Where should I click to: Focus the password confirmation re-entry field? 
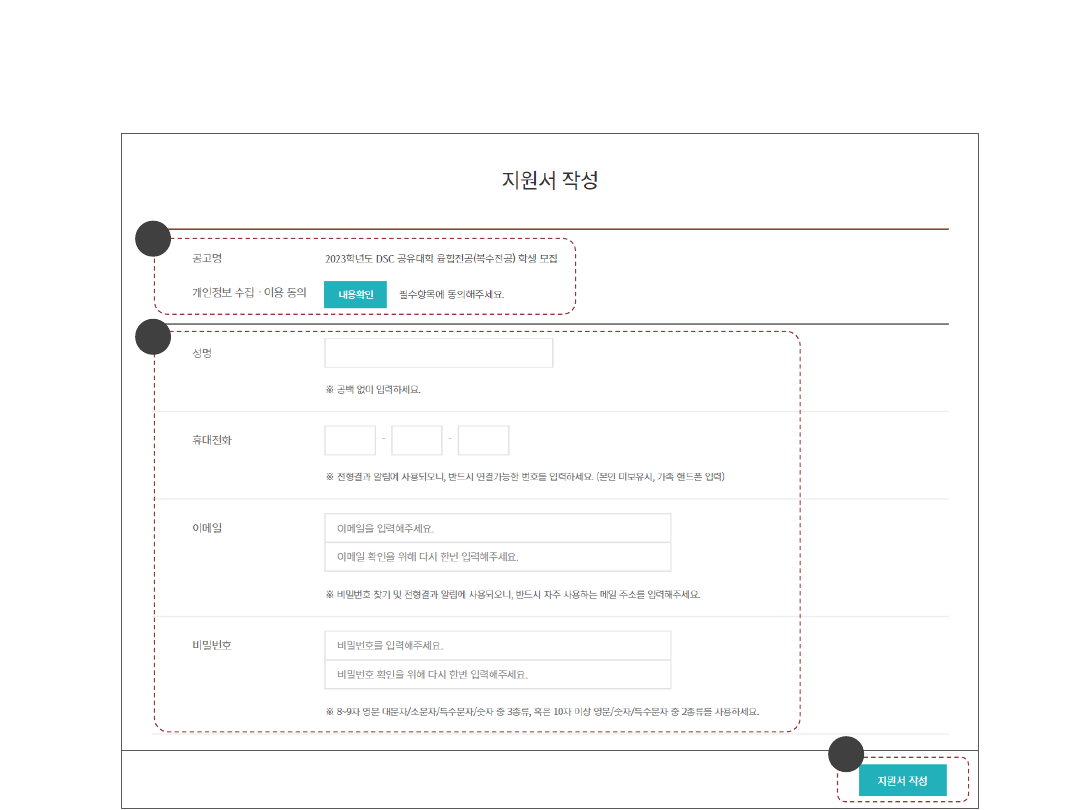(497, 674)
